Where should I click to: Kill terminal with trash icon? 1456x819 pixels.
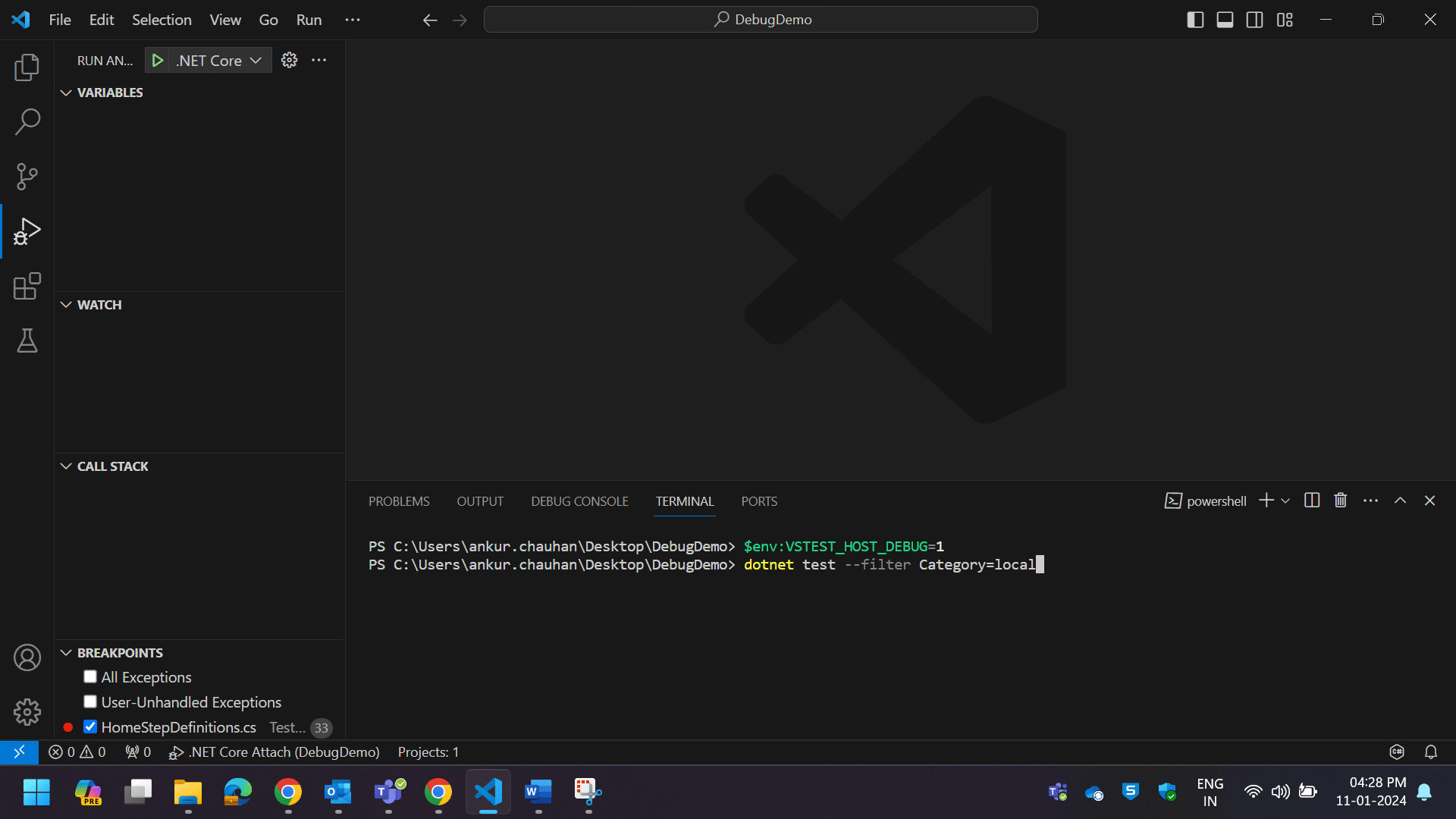coord(1341,500)
